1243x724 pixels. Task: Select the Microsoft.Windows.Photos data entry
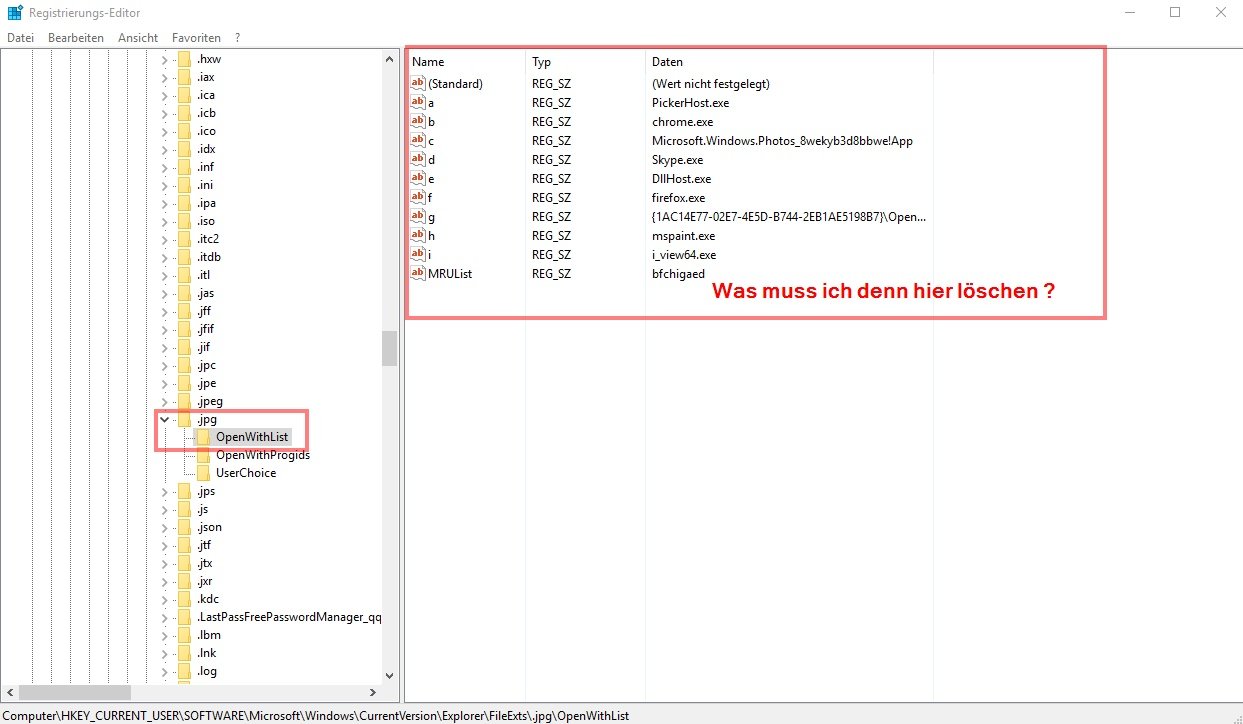point(782,141)
